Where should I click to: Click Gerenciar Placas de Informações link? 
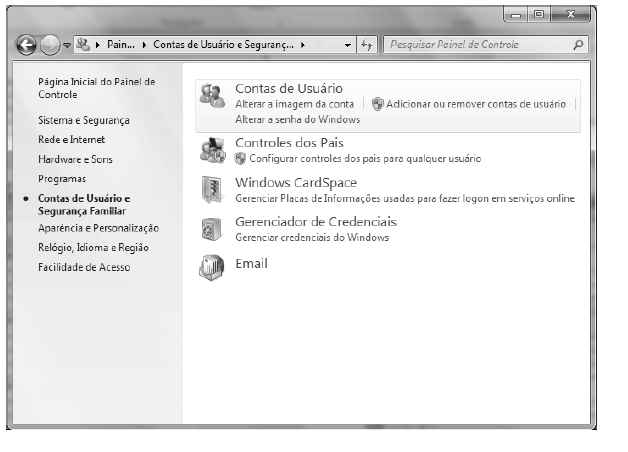pyautogui.click(x=405, y=199)
